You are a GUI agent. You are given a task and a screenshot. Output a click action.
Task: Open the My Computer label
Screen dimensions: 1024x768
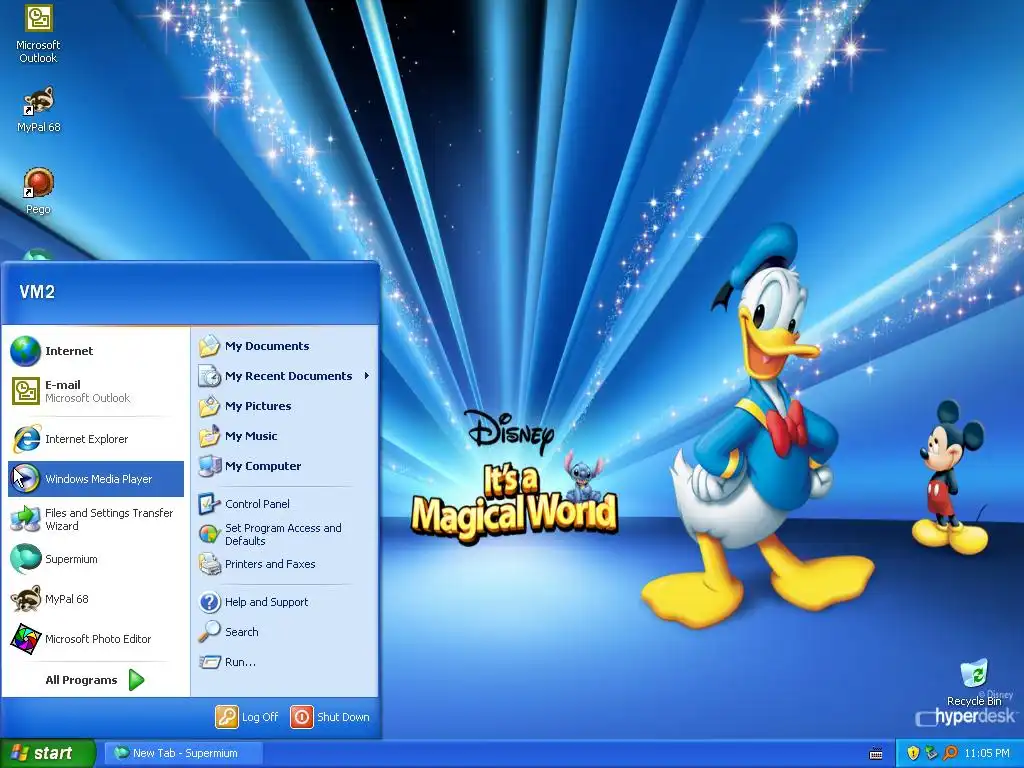click(x=263, y=466)
